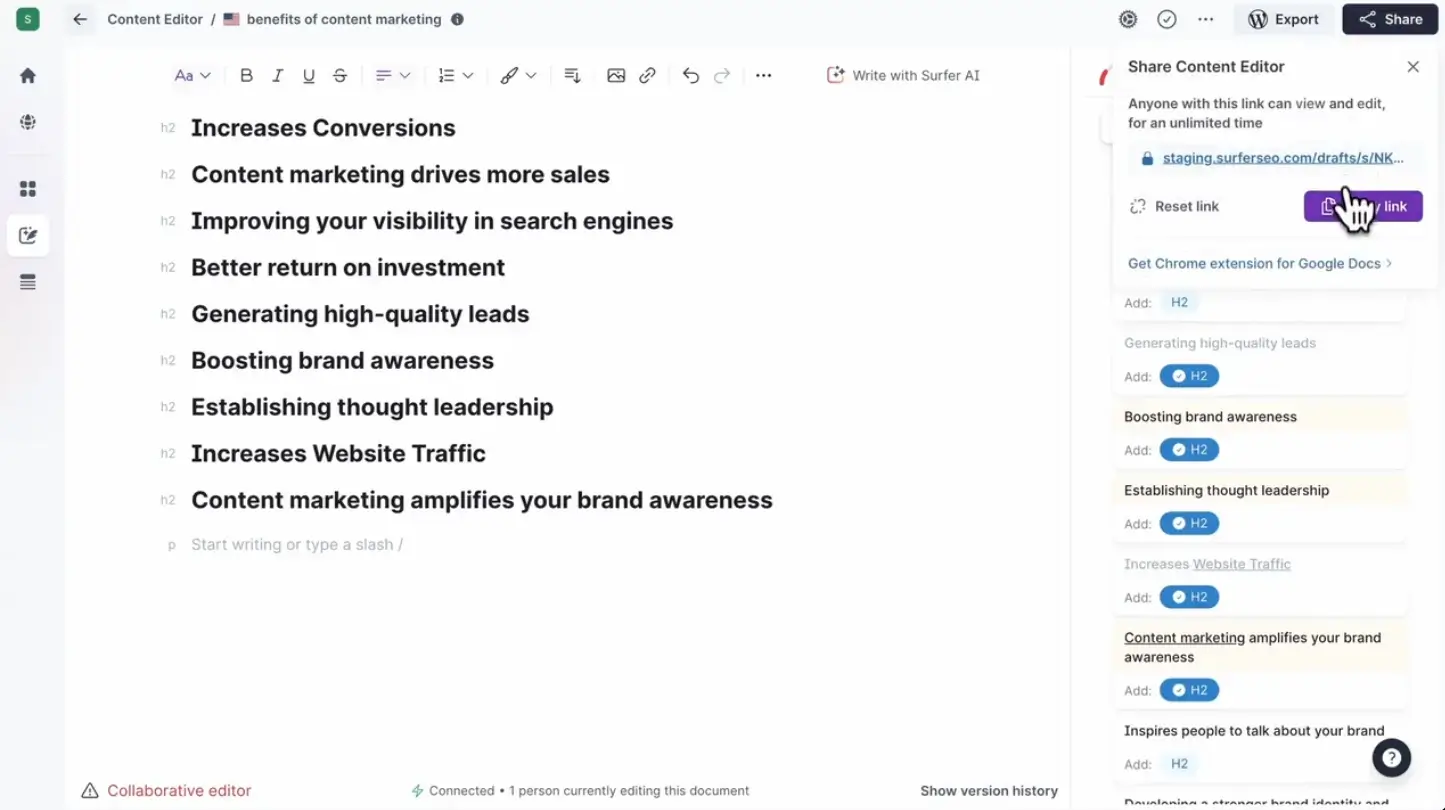The height and width of the screenshot is (810, 1445).
Task: Click the insert link icon in toolbar
Action: (647, 76)
